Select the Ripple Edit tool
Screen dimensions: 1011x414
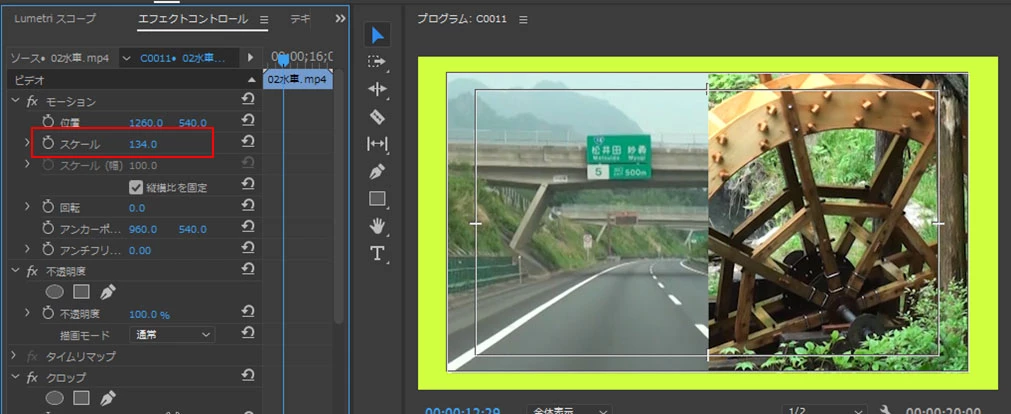377,89
